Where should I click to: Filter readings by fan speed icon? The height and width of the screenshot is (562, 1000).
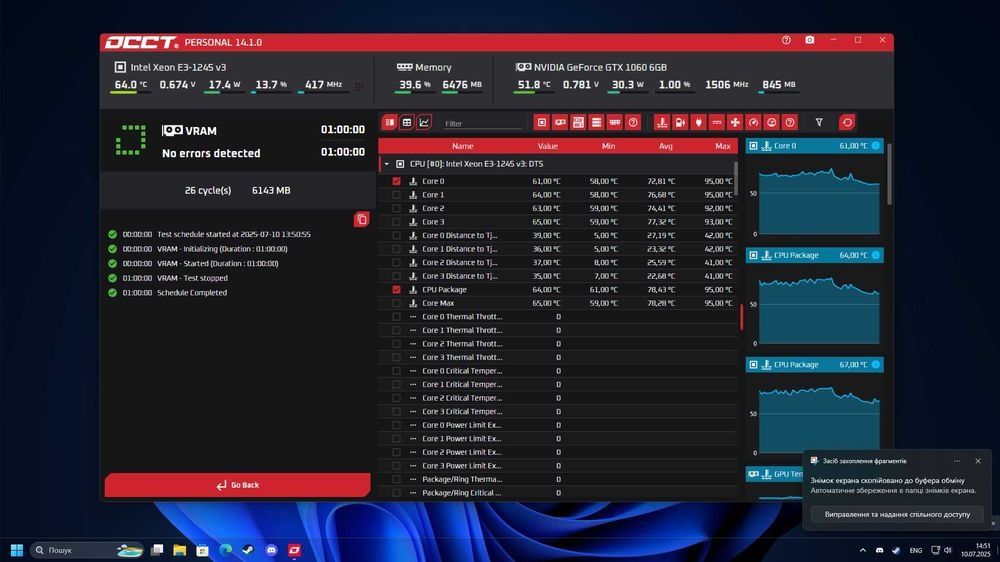point(735,122)
